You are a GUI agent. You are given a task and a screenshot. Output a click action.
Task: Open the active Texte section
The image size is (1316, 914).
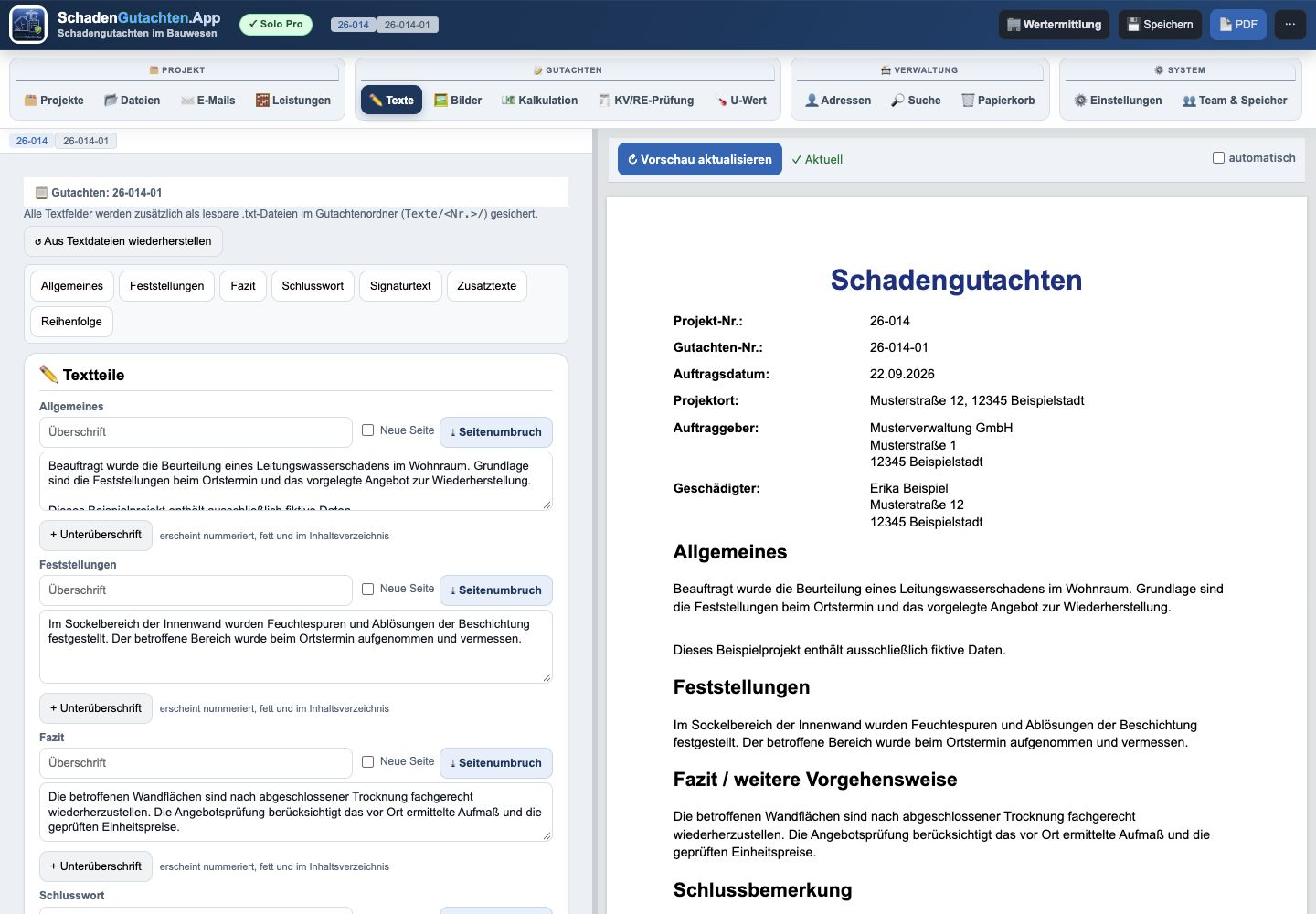pos(392,101)
